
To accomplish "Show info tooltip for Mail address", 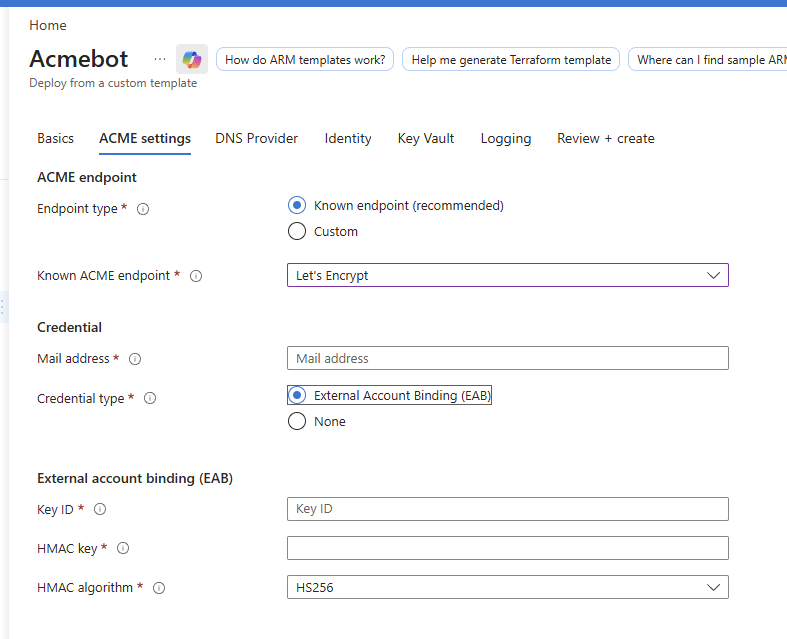I will tap(135, 359).
